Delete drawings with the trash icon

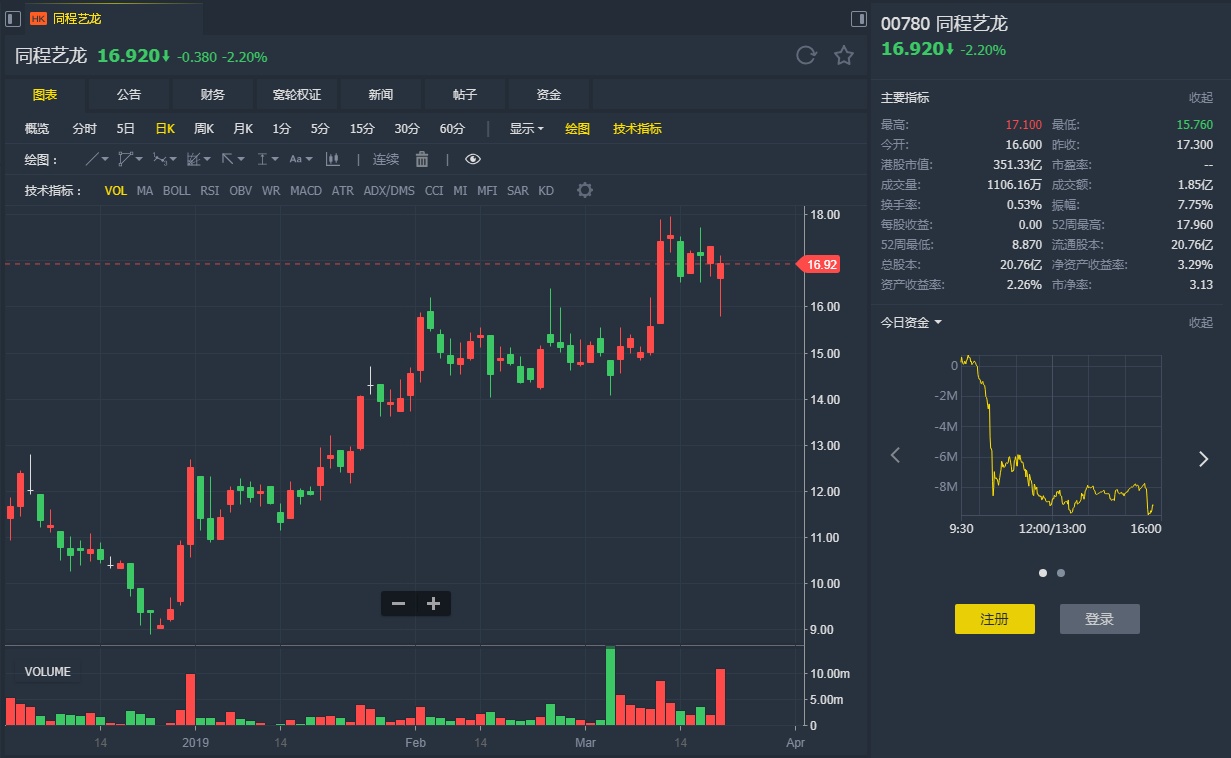coord(422,159)
